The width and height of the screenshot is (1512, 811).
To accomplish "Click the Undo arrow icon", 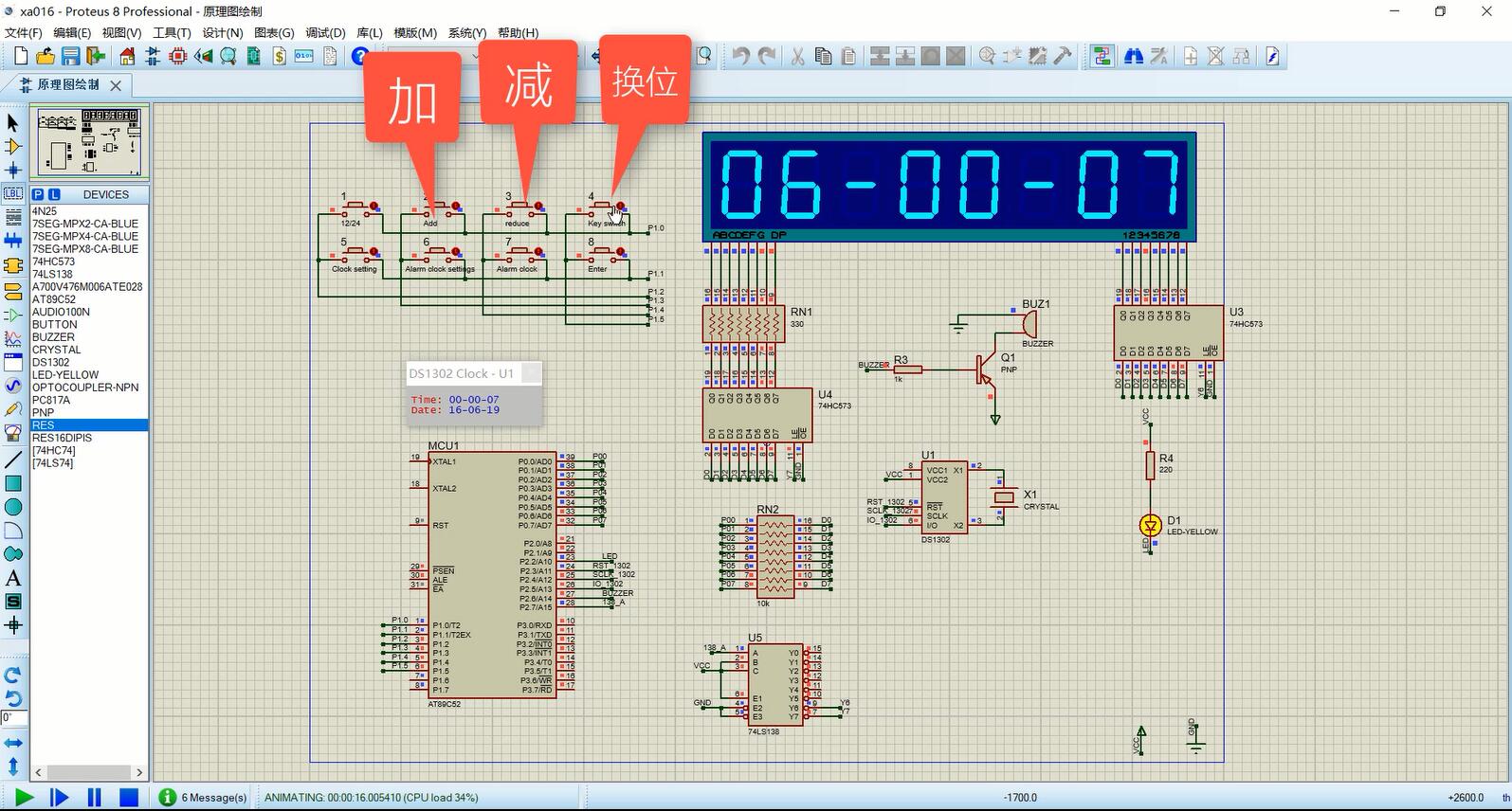I will [x=741, y=57].
